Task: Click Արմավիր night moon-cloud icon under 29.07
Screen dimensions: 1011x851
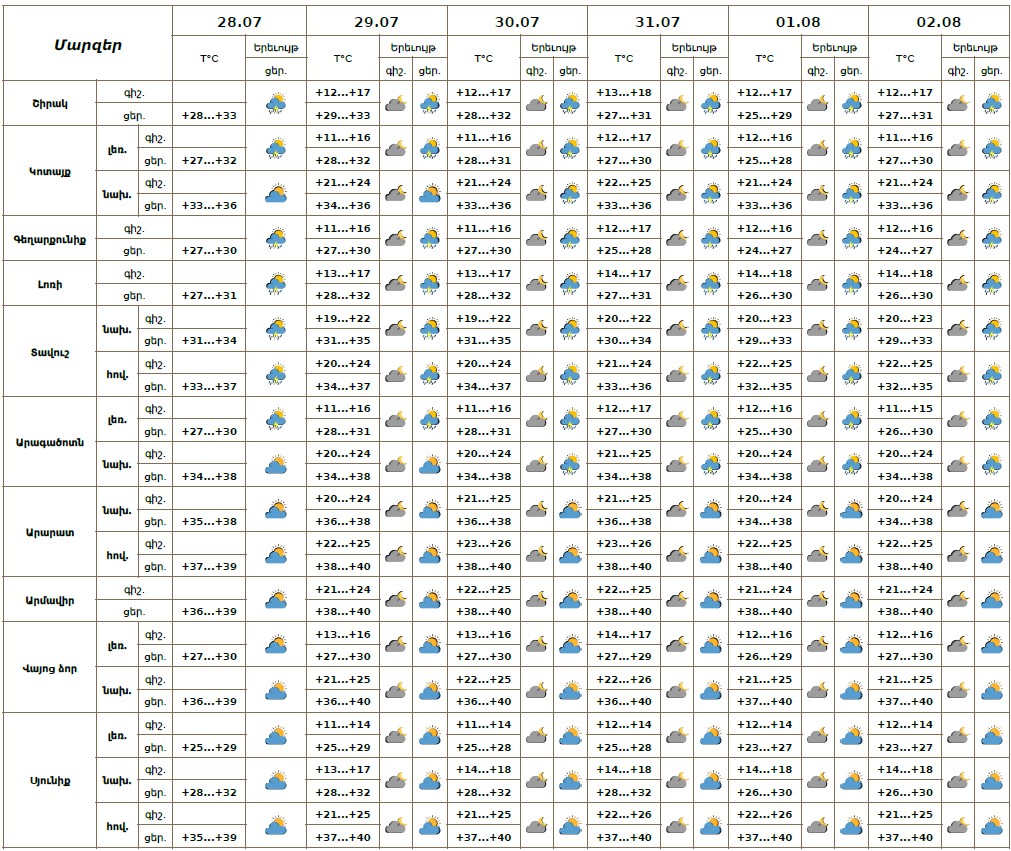Action: [x=396, y=600]
